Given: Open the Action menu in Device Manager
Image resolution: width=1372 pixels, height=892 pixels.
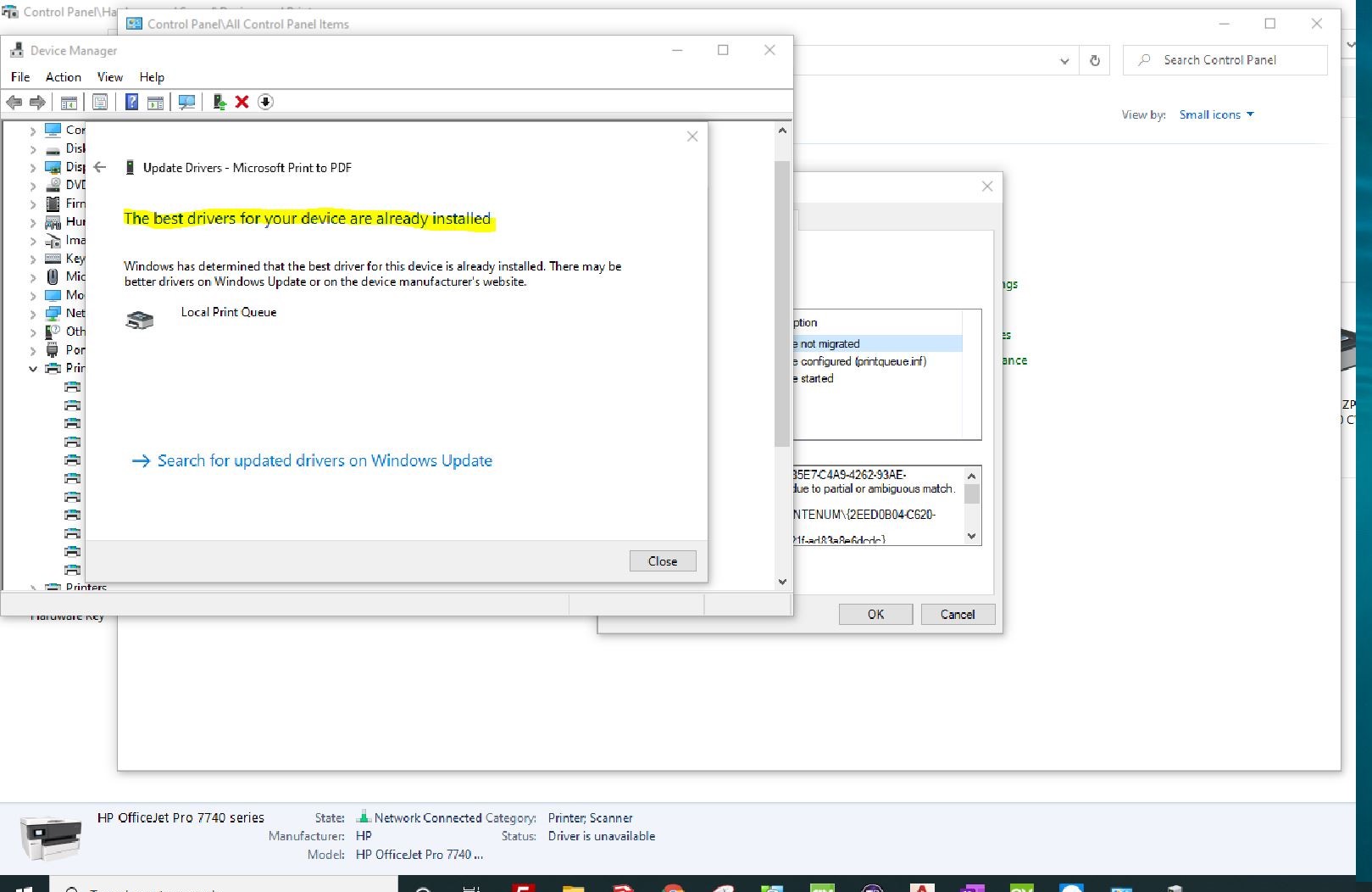Looking at the screenshot, I should 64,77.
